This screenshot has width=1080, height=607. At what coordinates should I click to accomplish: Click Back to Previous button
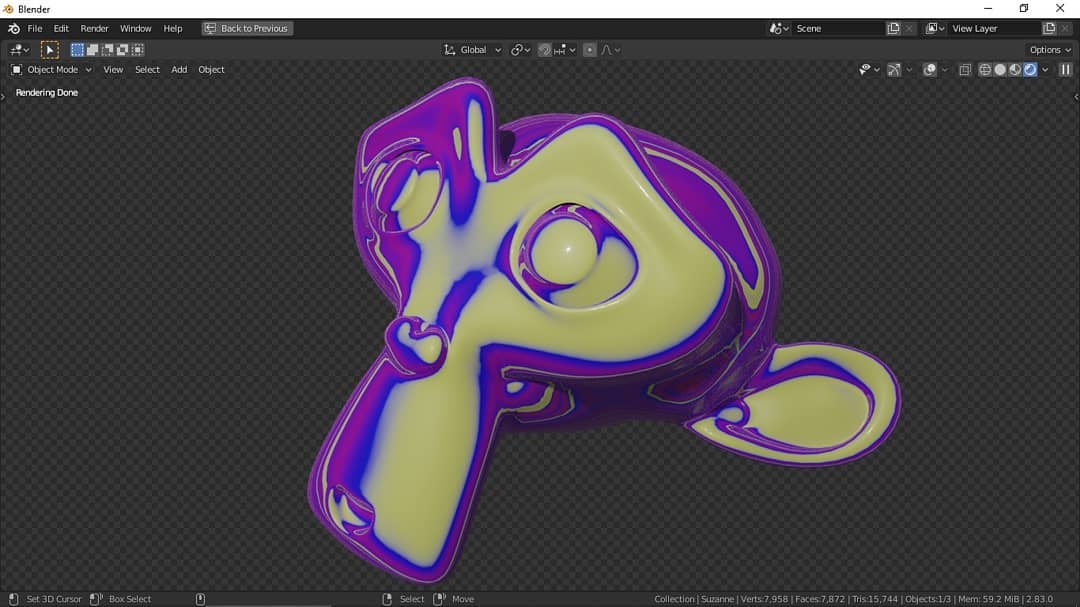247,28
